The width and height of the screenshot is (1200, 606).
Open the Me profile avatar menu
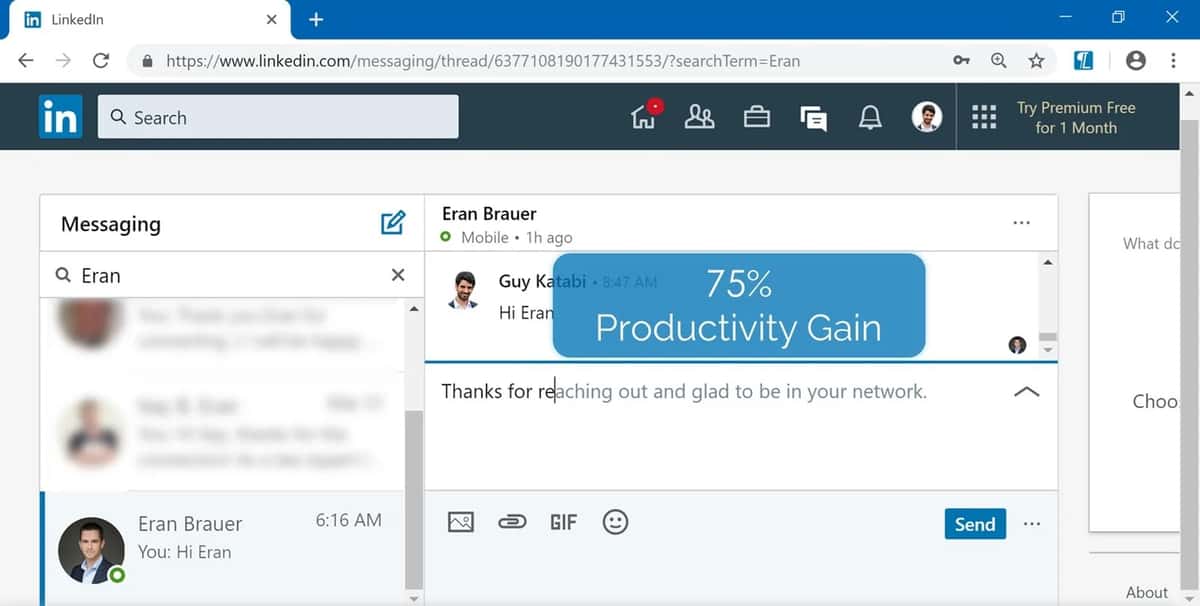pyautogui.click(x=927, y=117)
